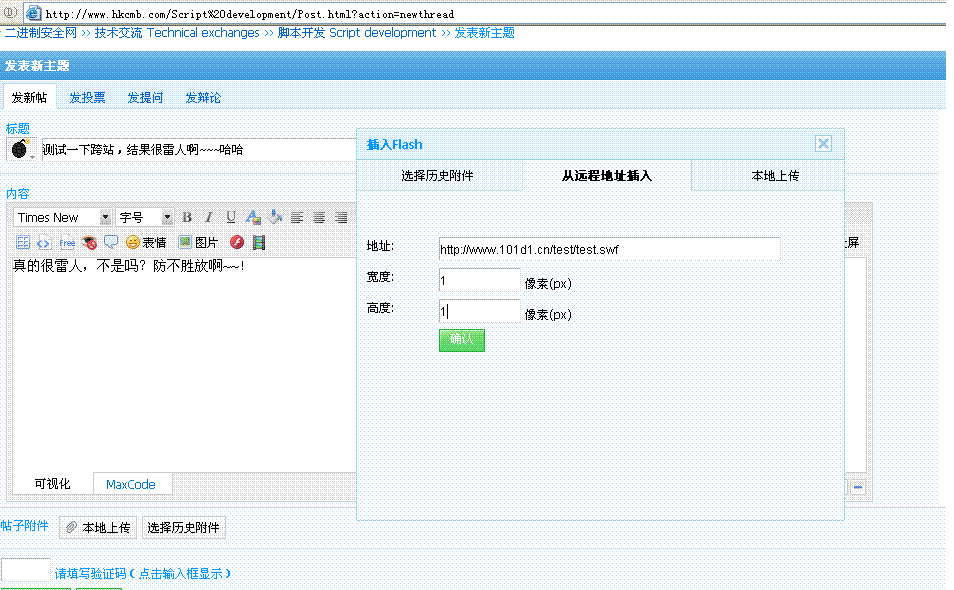Open the 表情 emoticon picker
Image resolution: width=954 pixels, height=590 pixels.
pyautogui.click(x=146, y=243)
